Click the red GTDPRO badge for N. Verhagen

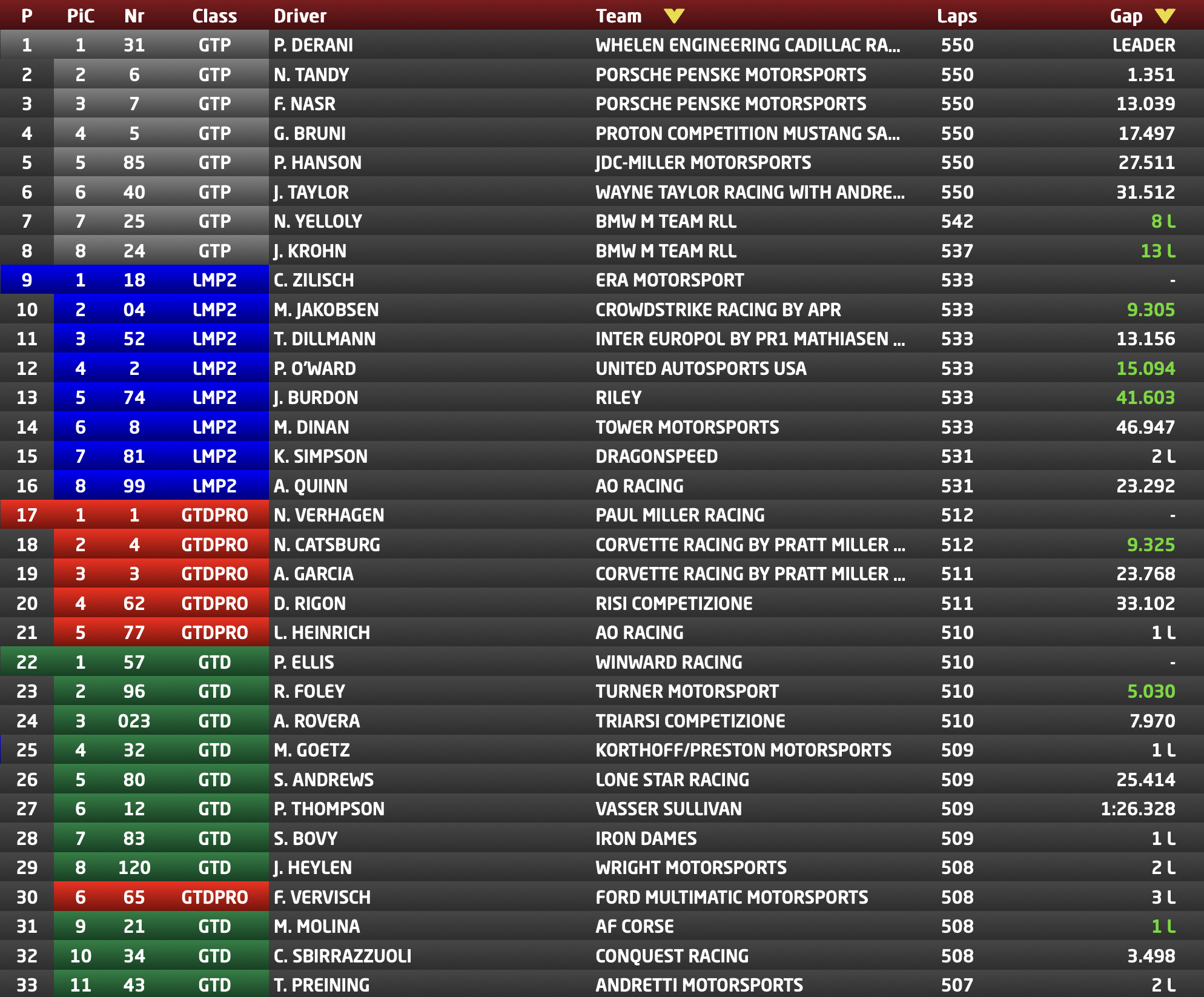(214, 515)
